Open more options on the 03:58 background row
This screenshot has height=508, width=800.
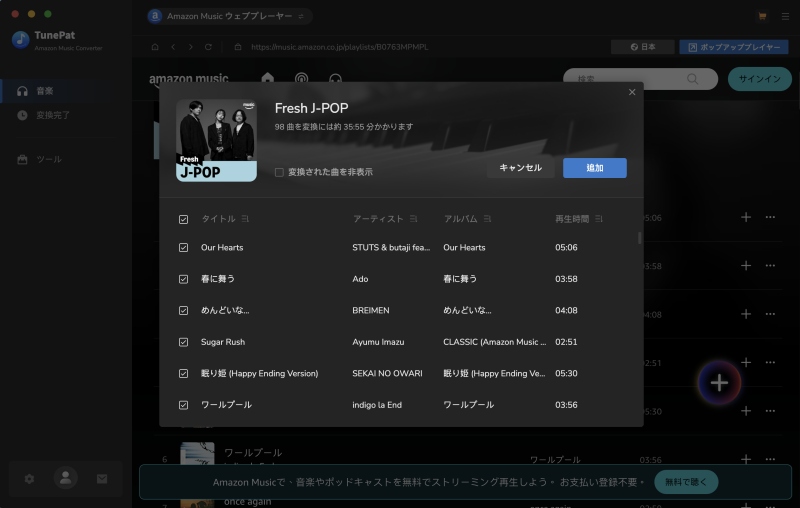pyautogui.click(x=770, y=266)
